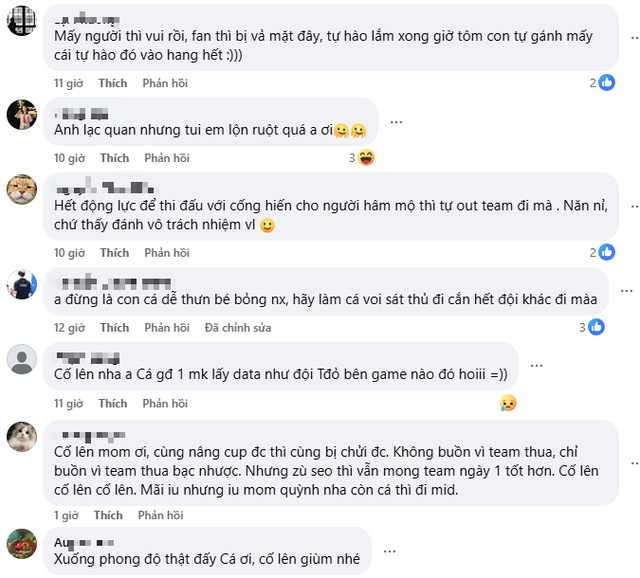Reply to the "Hết động lực" comment via Phản hồi

(x=166, y=253)
